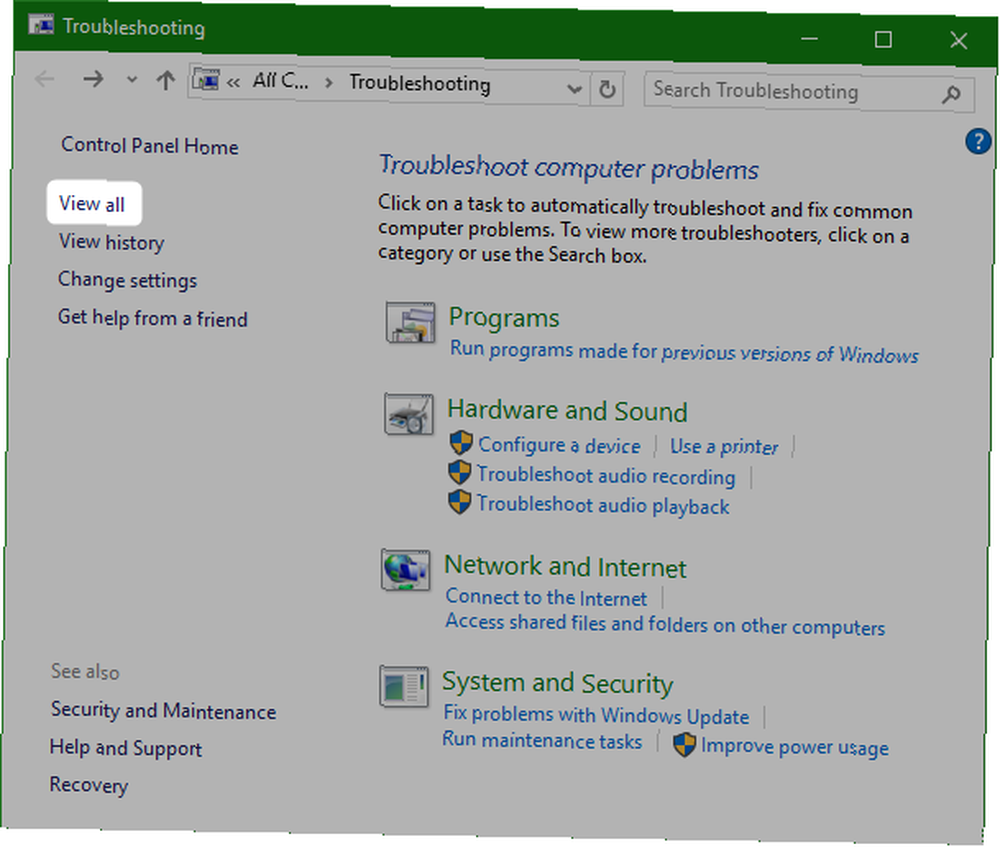Start Troubleshoot audio recording
This screenshot has height=847, width=1000.
[606, 476]
